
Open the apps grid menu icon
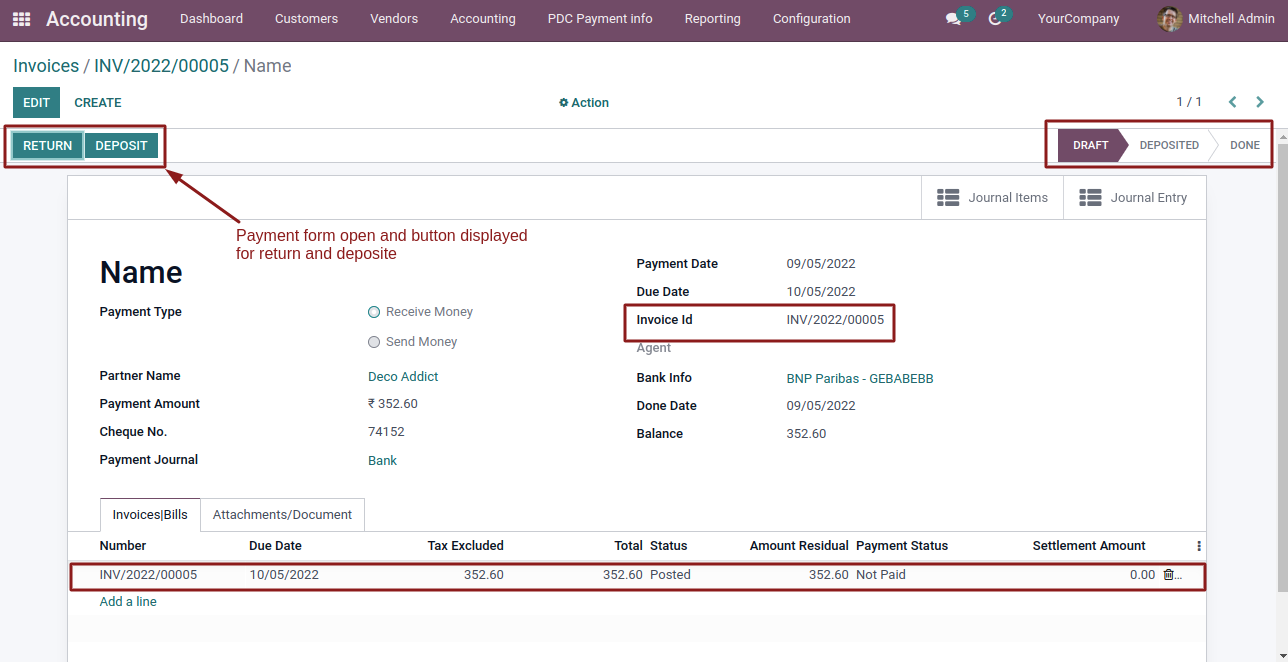click(x=21, y=19)
